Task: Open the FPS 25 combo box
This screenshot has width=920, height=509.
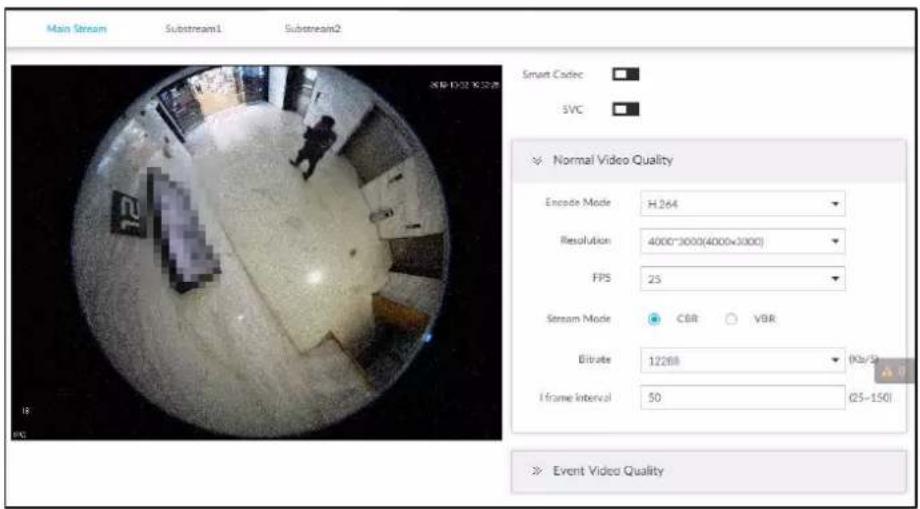Action: pyautogui.click(x=742, y=279)
